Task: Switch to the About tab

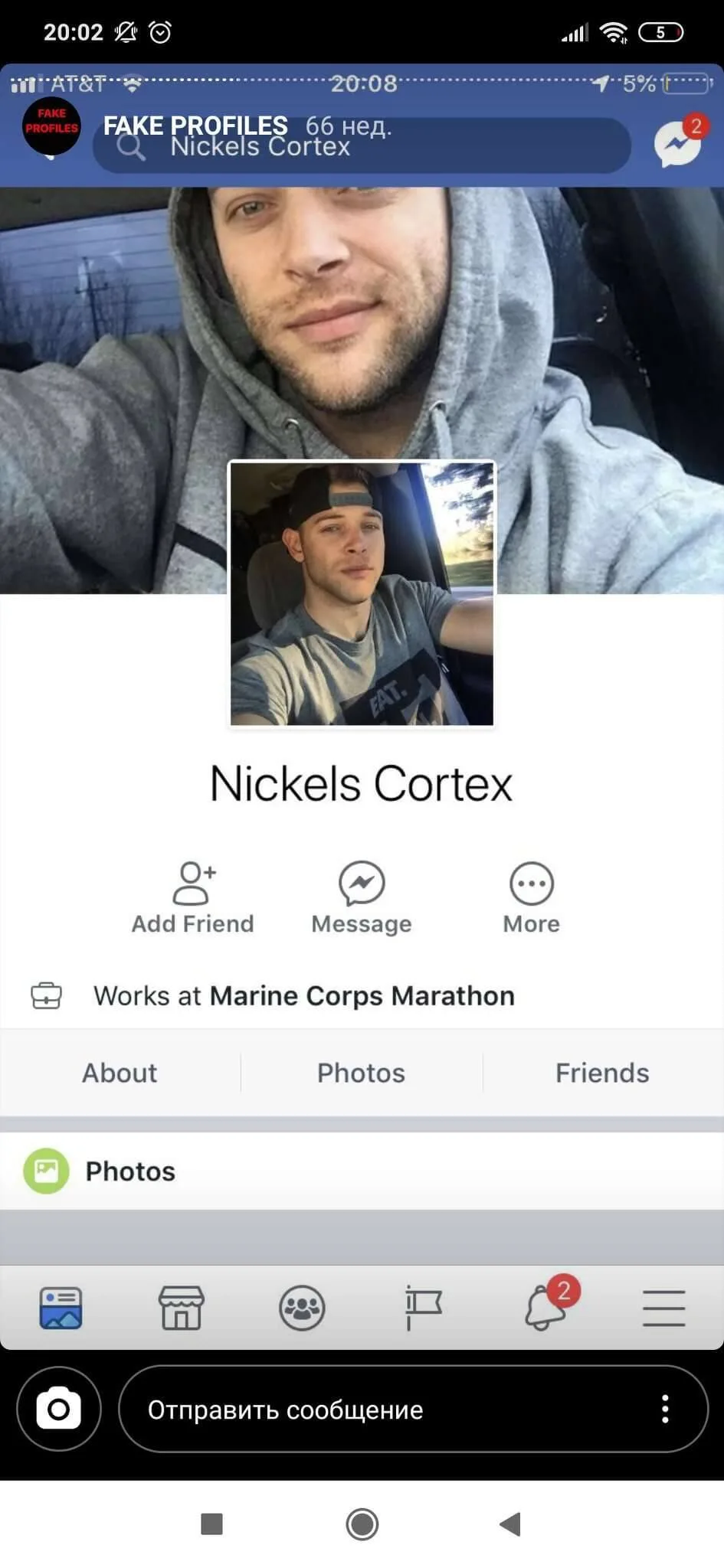Action: coord(120,1073)
